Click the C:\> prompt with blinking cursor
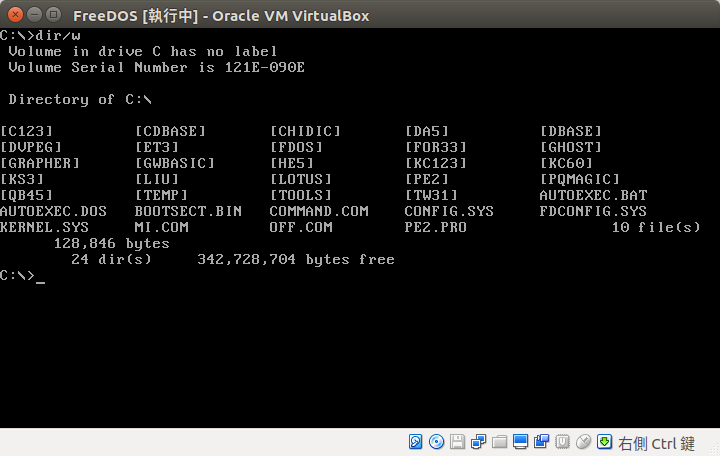The height and width of the screenshot is (456, 720). (x=22, y=276)
